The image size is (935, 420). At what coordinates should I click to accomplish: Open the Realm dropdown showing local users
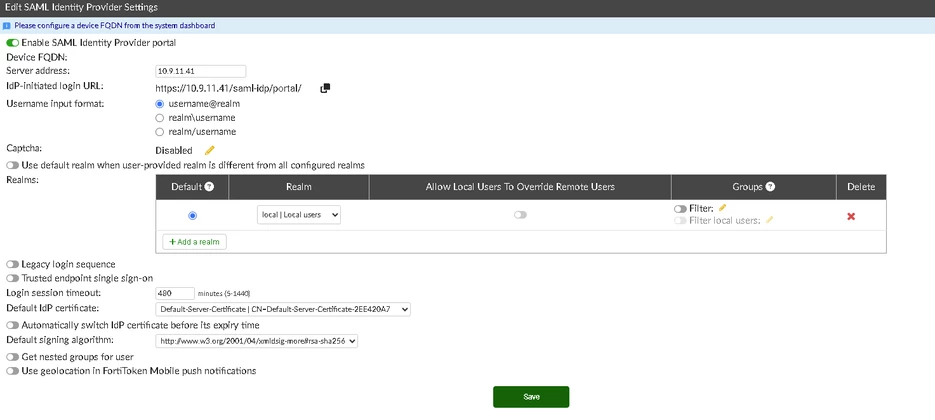coord(299,215)
